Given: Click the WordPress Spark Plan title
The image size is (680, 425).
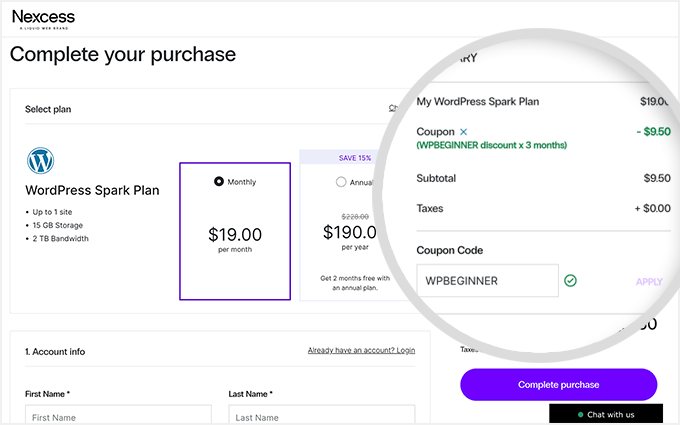Looking at the screenshot, I should coord(92,190).
